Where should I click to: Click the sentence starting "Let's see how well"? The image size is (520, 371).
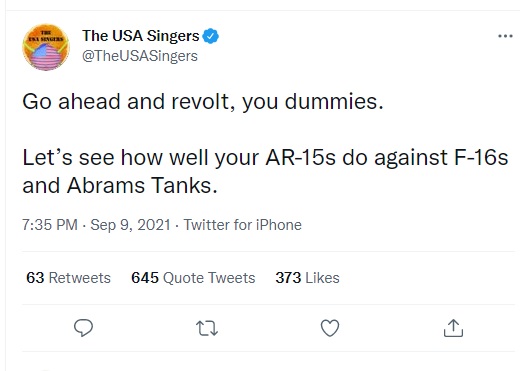click(265, 171)
